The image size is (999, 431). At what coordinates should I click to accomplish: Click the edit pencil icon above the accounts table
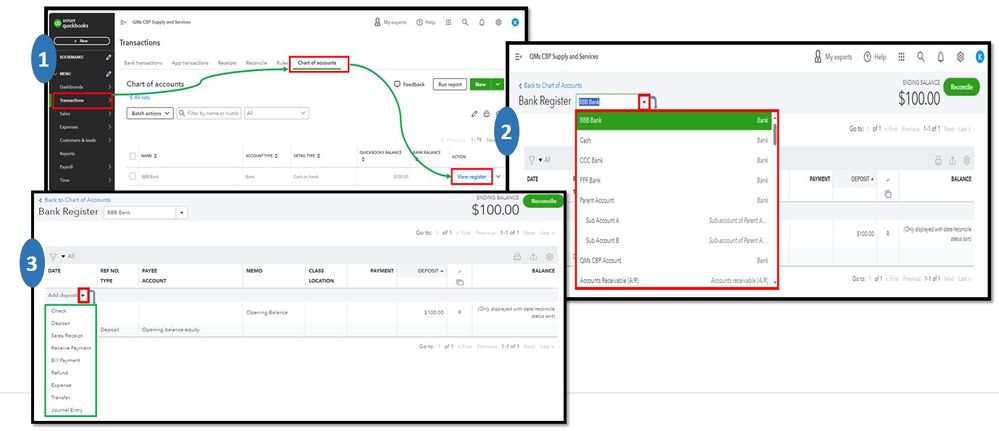pos(474,113)
